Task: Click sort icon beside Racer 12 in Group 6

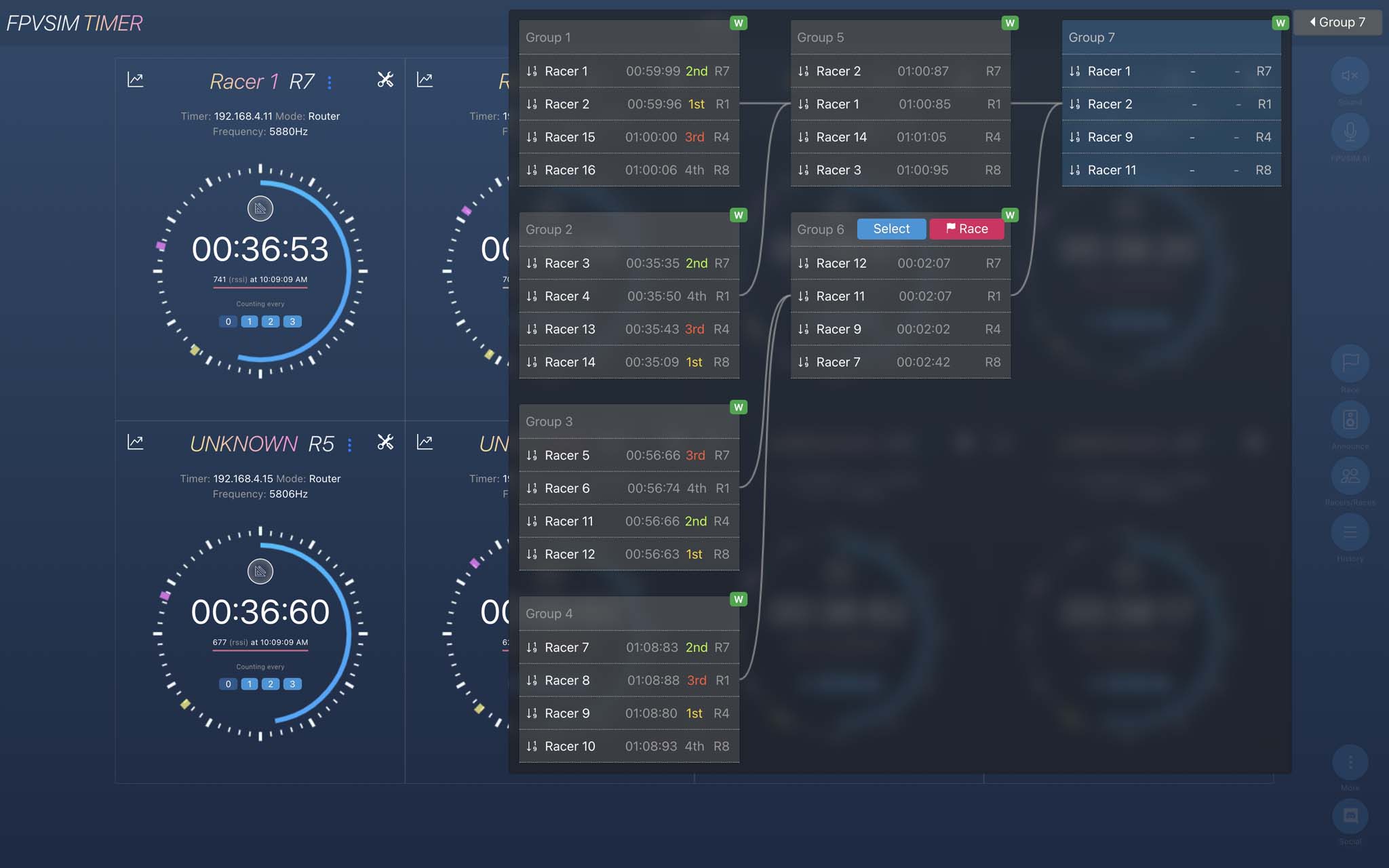Action: (803, 263)
